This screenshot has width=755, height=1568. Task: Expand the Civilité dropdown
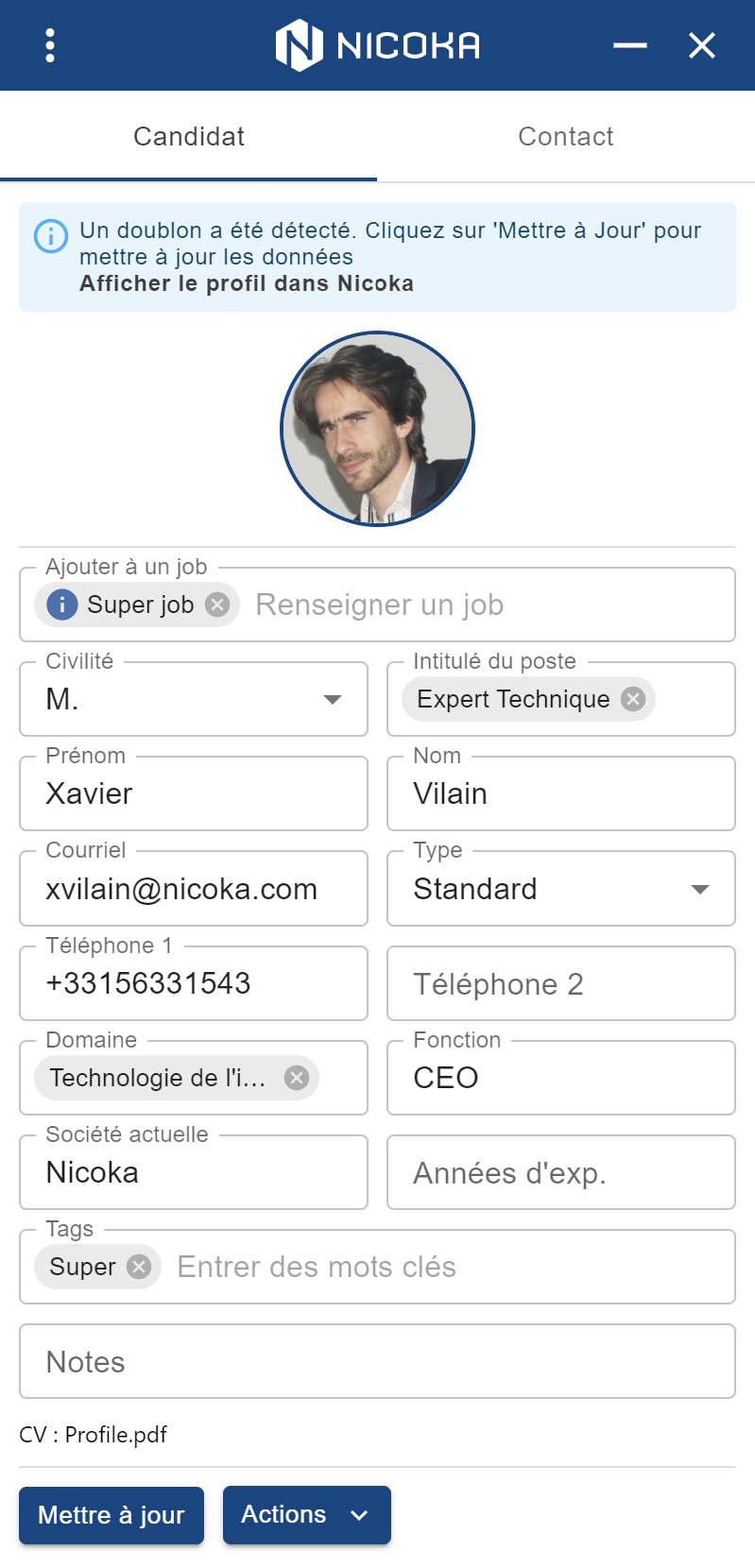click(x=194, y=699)
